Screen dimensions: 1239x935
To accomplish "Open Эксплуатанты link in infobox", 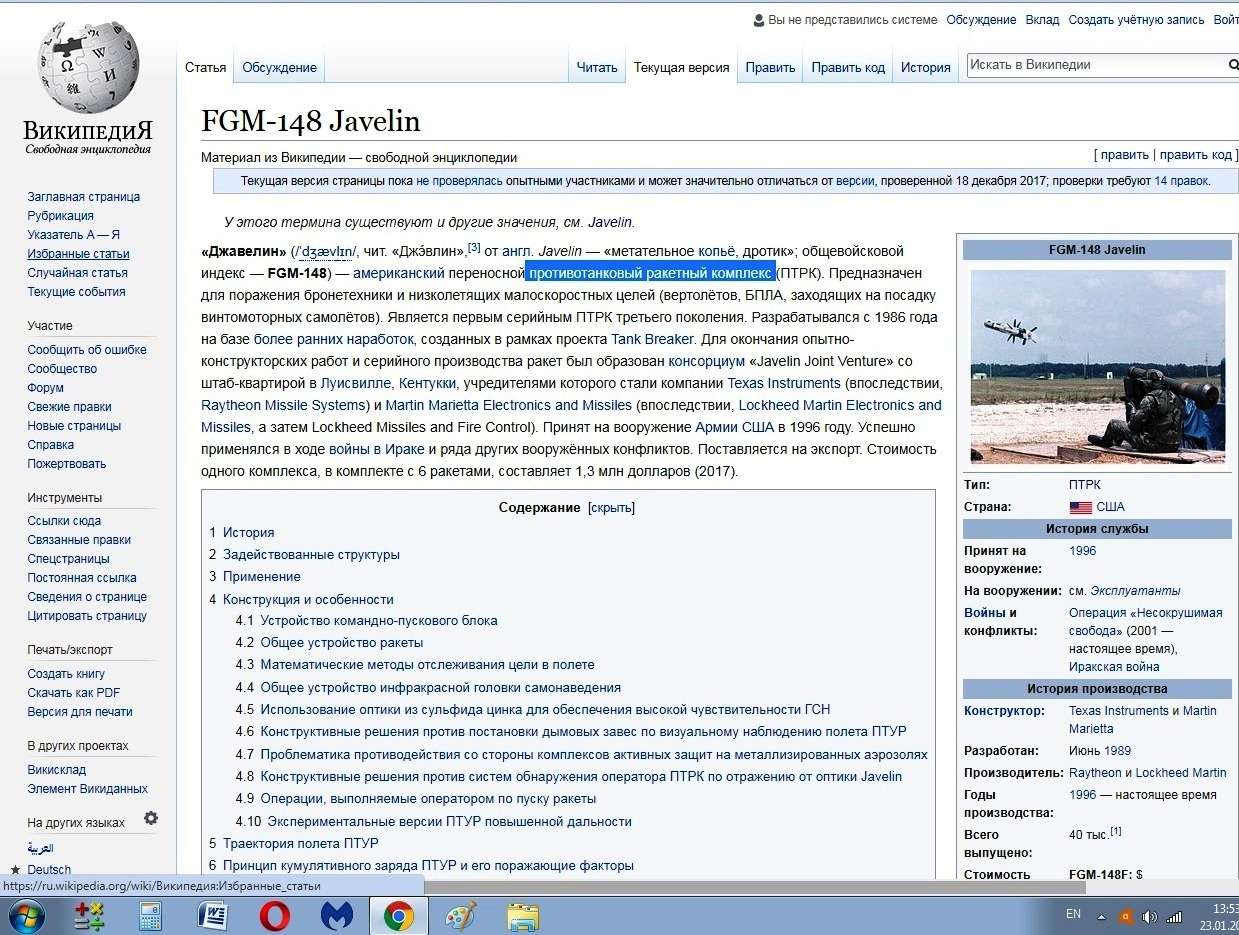I will point(1135,591).
